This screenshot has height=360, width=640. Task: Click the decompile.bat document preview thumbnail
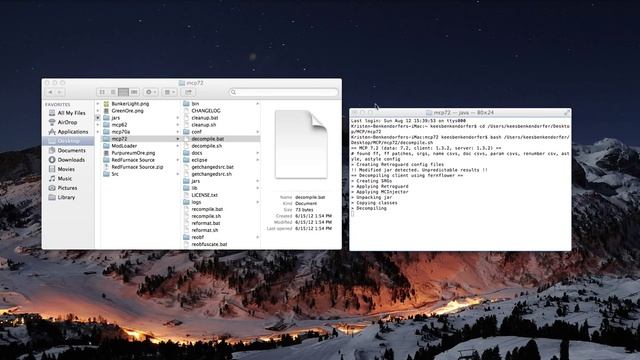coord(301,144)
